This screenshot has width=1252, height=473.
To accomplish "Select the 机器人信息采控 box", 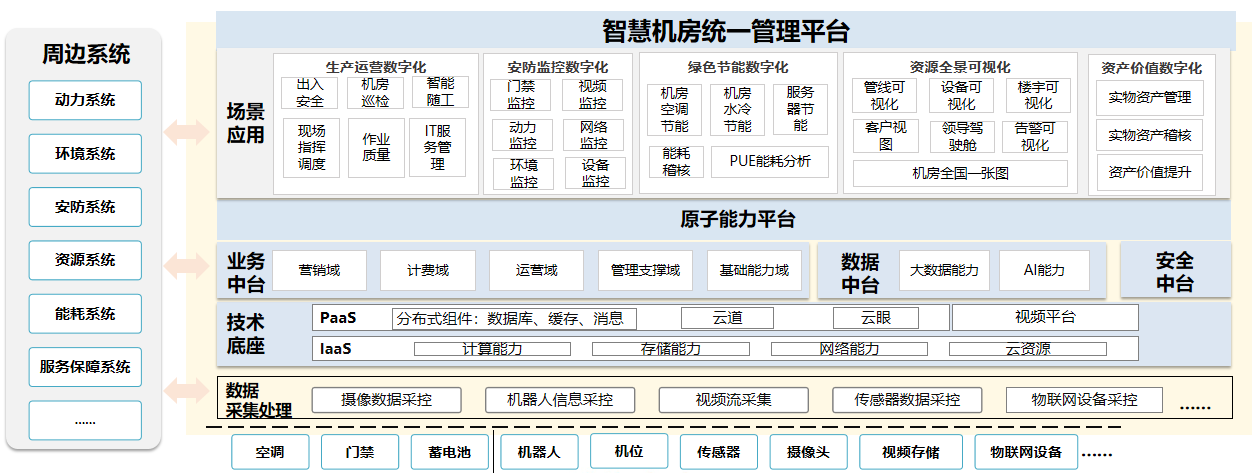I will [561, 400].
